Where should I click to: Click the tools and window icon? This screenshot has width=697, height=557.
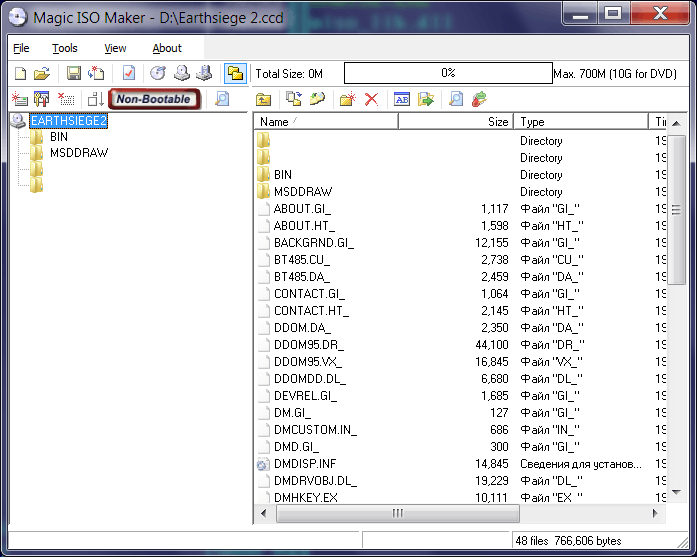[42, 99]
